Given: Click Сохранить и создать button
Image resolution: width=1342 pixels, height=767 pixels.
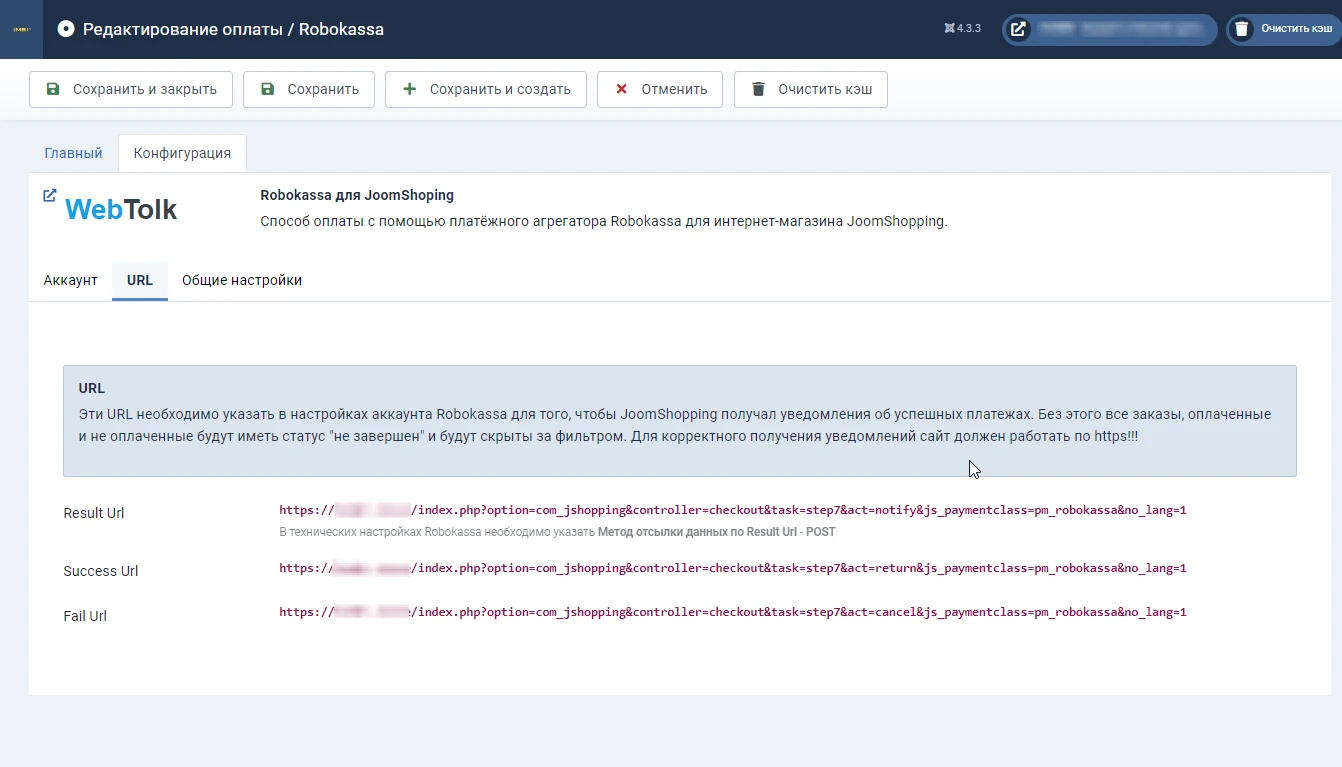Looking at the screenshot, I should (486, 89).
